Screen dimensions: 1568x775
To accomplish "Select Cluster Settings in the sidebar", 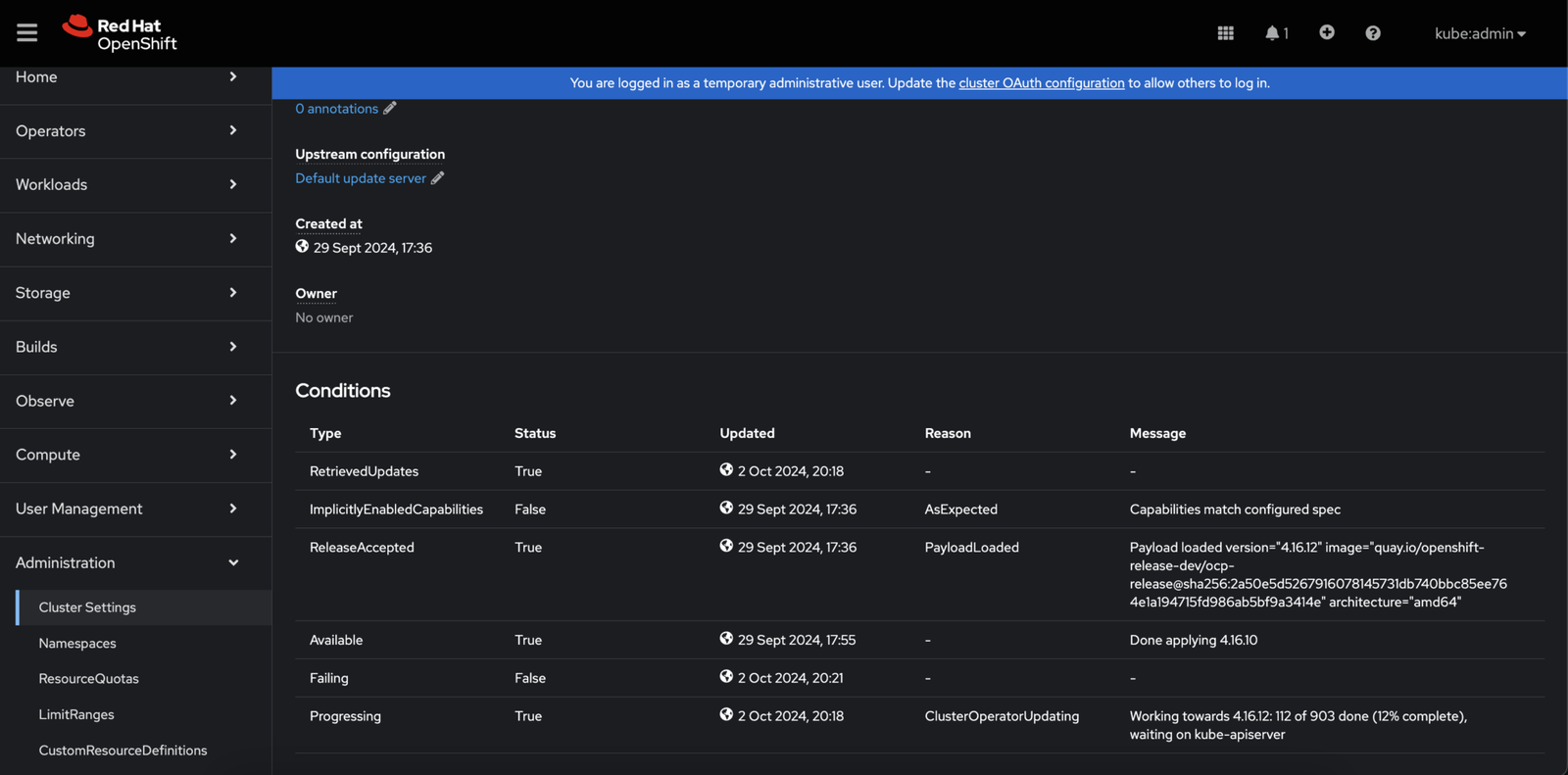I will 144,607.
